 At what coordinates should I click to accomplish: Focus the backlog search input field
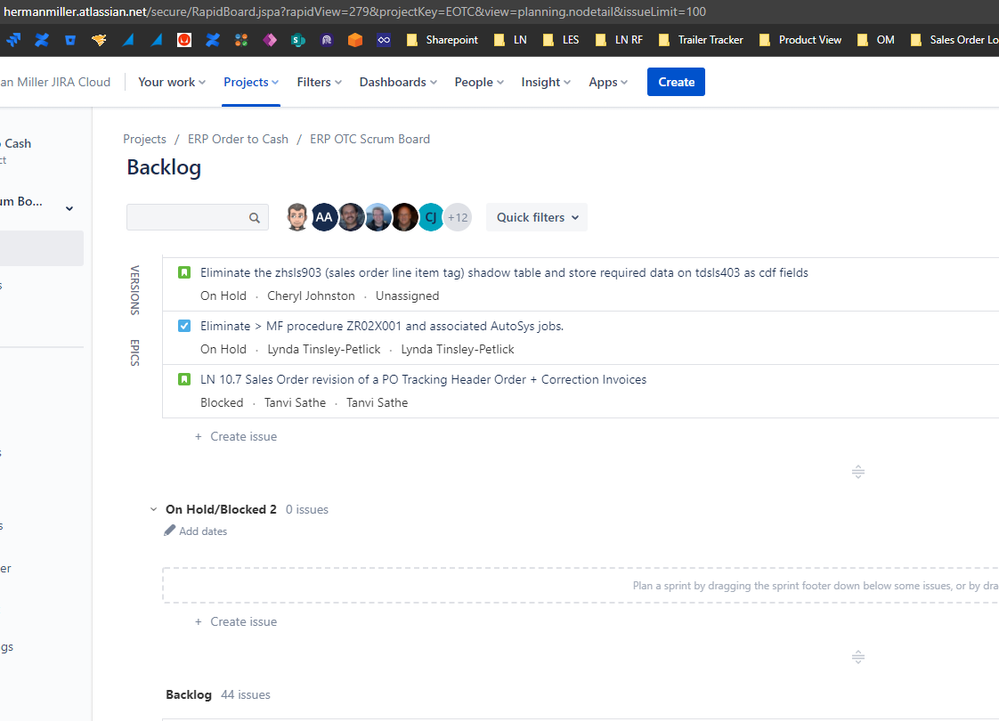click(198, 217)
